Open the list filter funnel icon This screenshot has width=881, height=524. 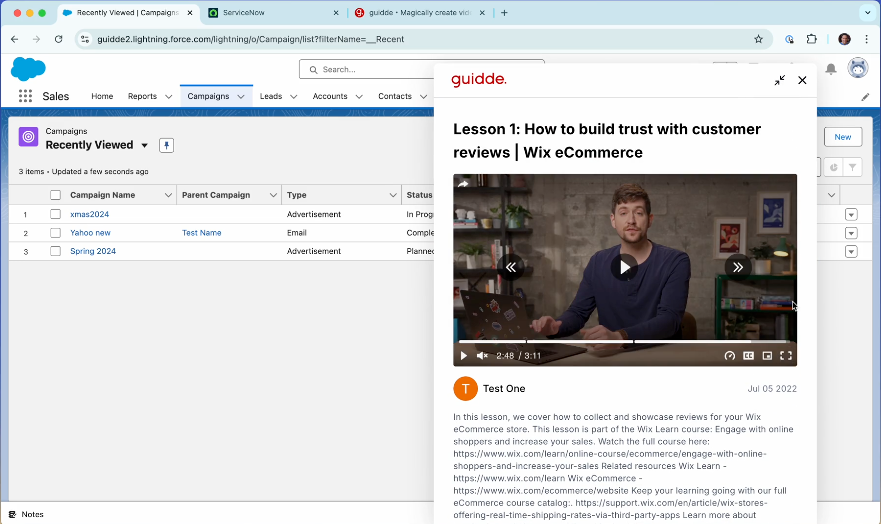tap(852, 167)
